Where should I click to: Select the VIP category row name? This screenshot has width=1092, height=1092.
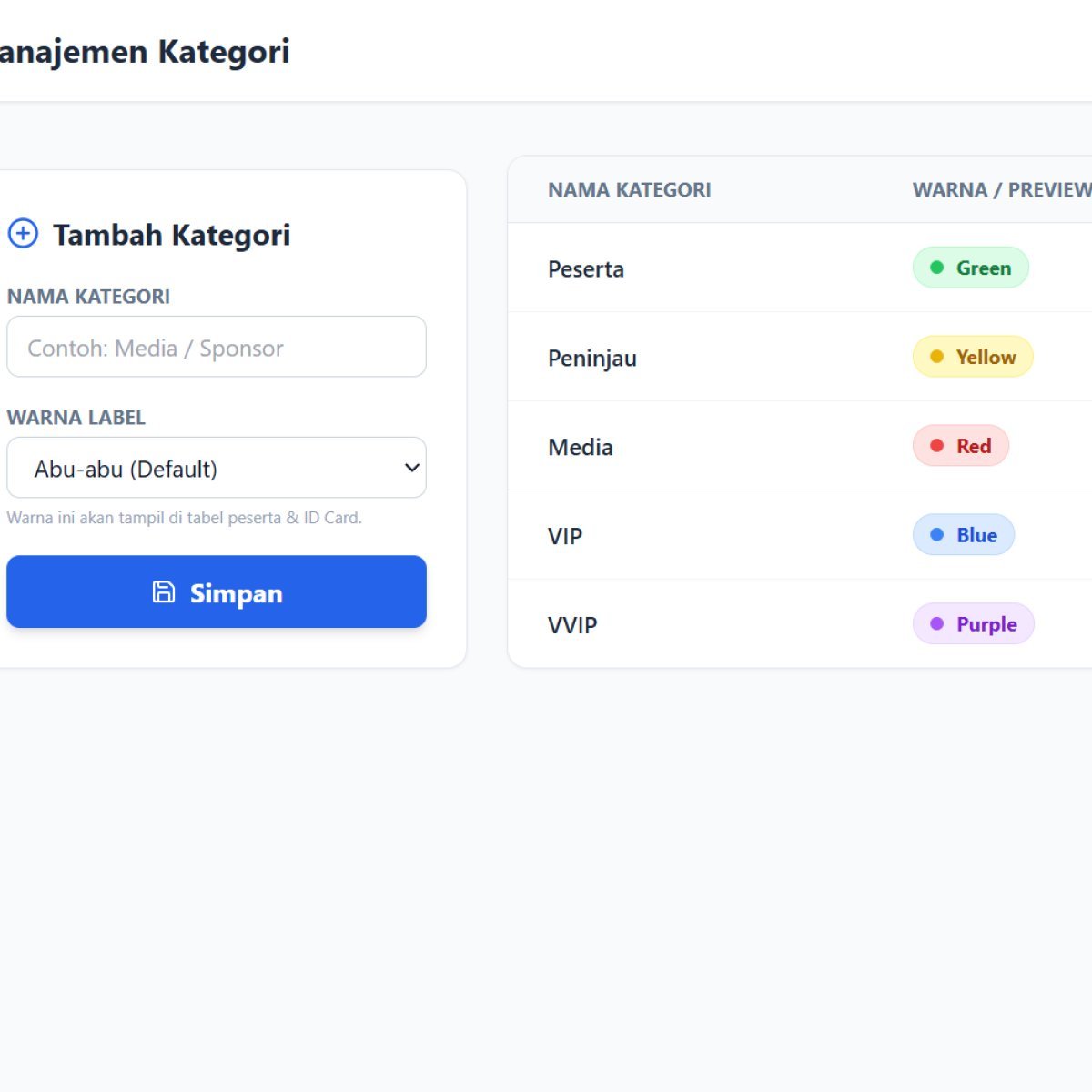coord(565,537)
